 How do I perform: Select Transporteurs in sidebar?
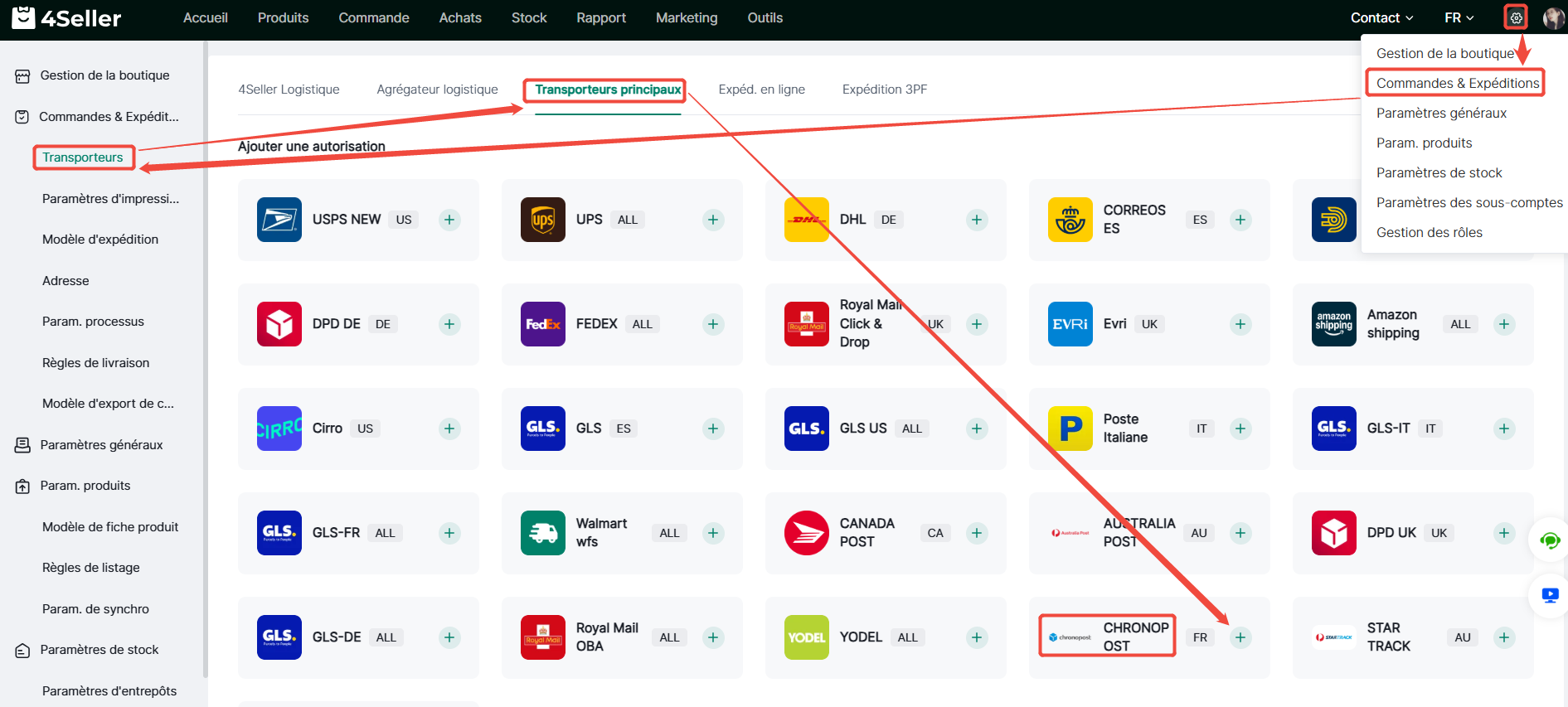point(83,157)
